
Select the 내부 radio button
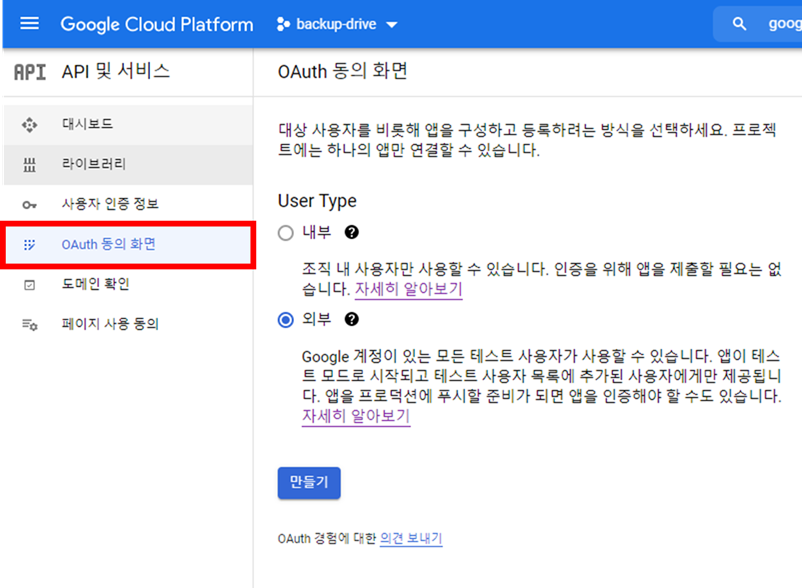(285, 233)
